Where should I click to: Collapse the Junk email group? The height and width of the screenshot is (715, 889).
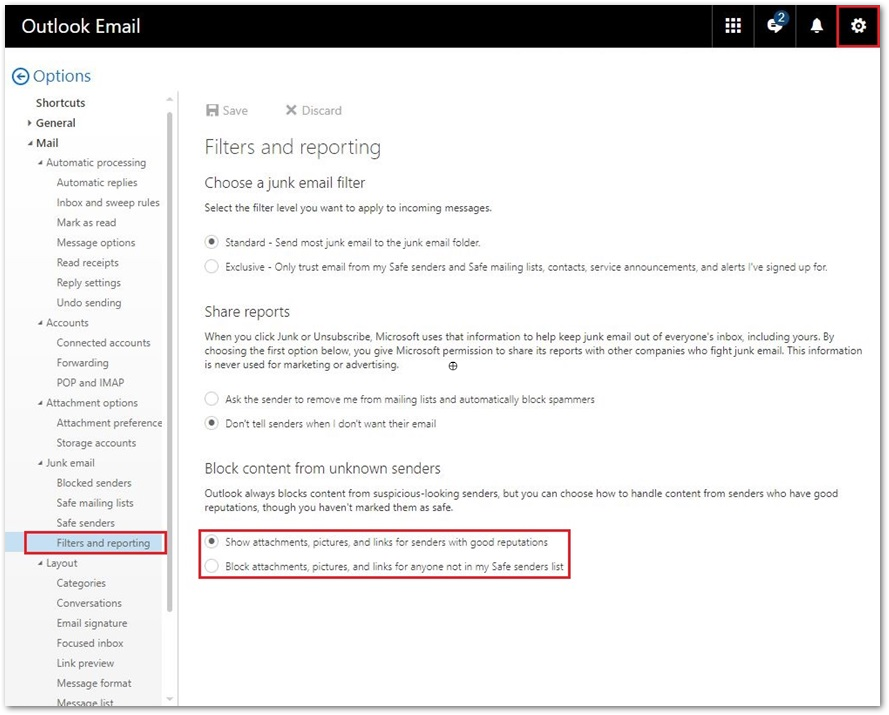pyautogui.click(x=40, y=463)
